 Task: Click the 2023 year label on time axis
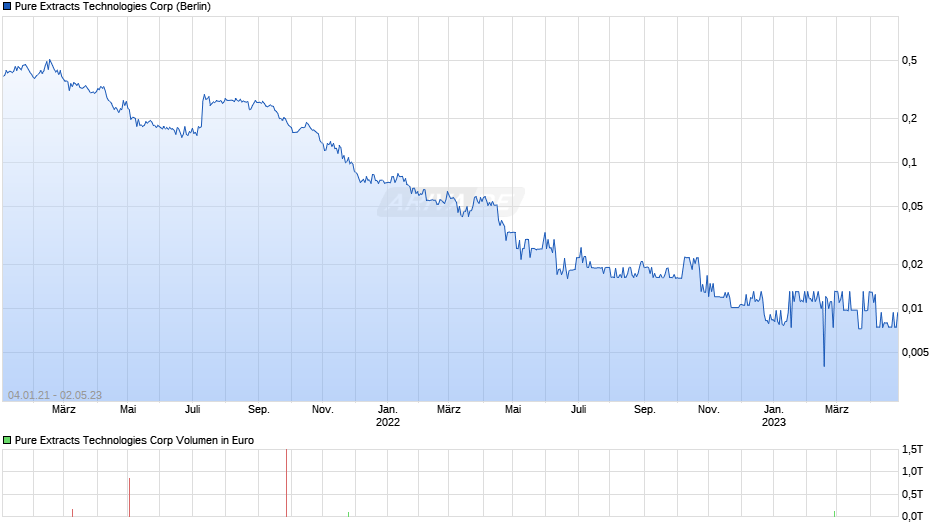coord(774,422)
